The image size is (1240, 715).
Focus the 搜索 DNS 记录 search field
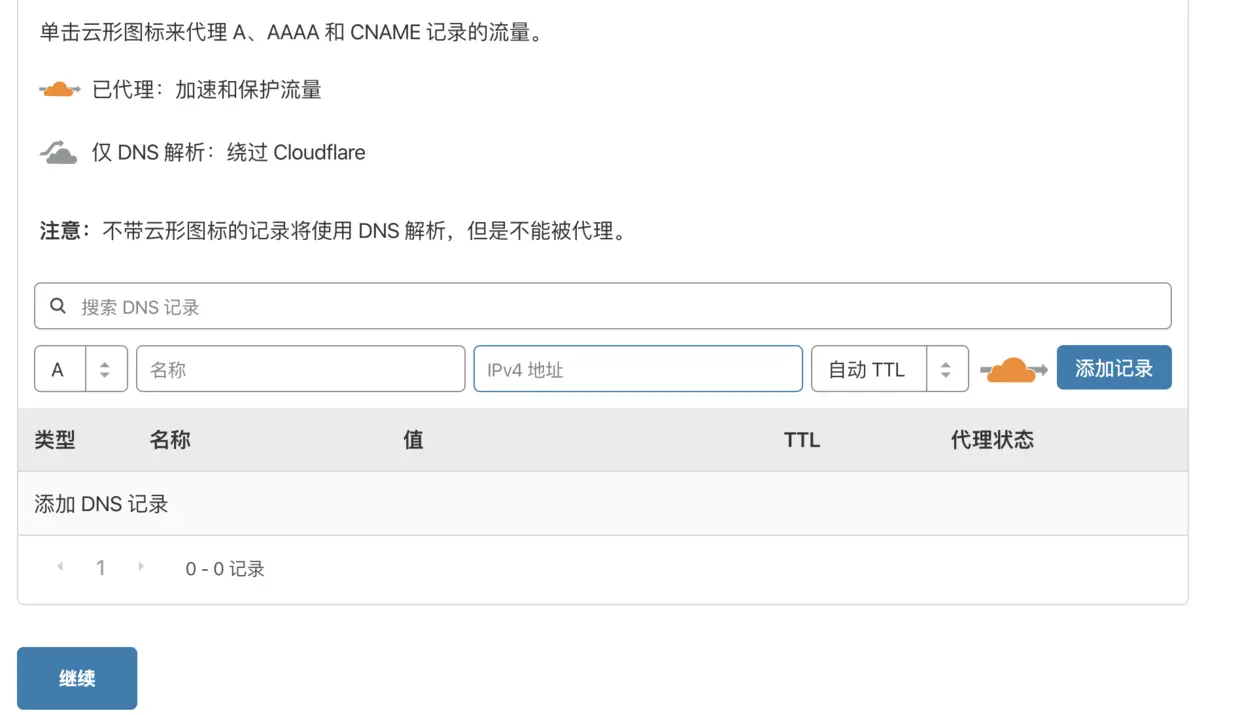tap(603, 306)
